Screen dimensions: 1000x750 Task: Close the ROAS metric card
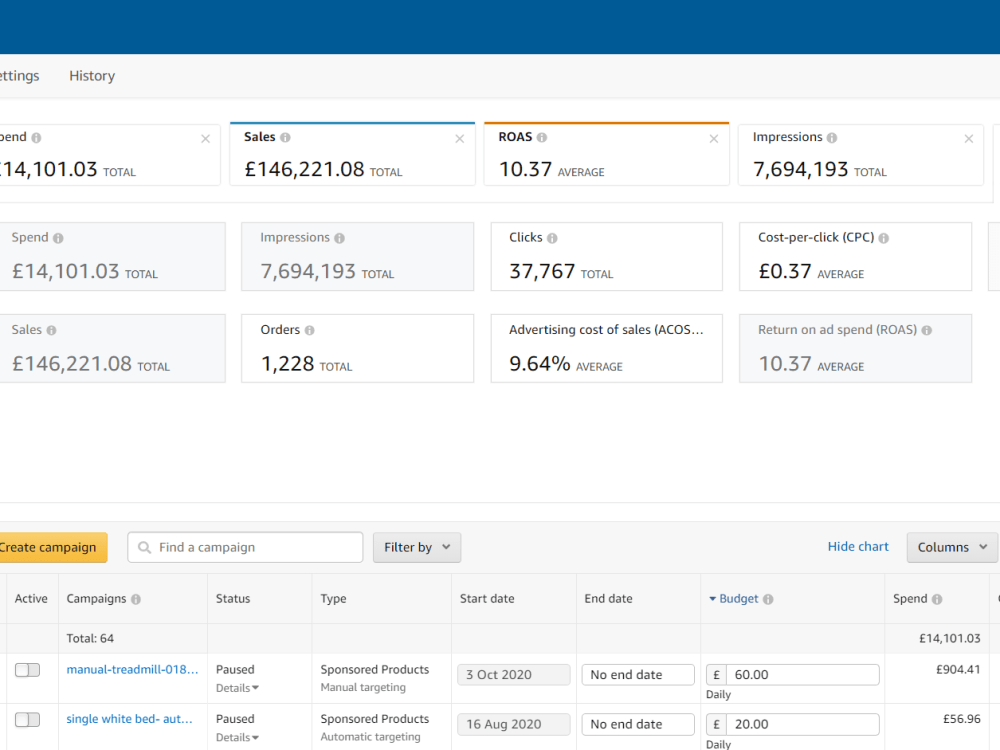point(714,139)
